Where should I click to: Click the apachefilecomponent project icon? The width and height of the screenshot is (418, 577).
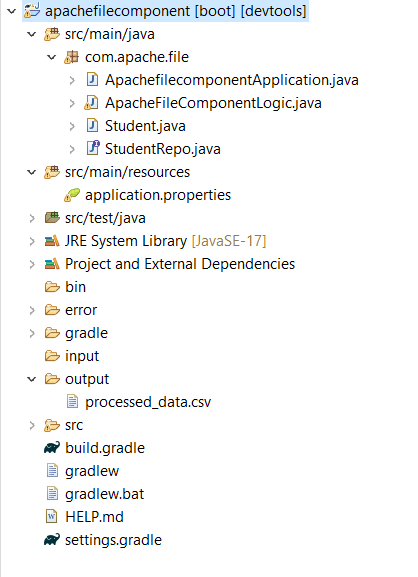32,10
